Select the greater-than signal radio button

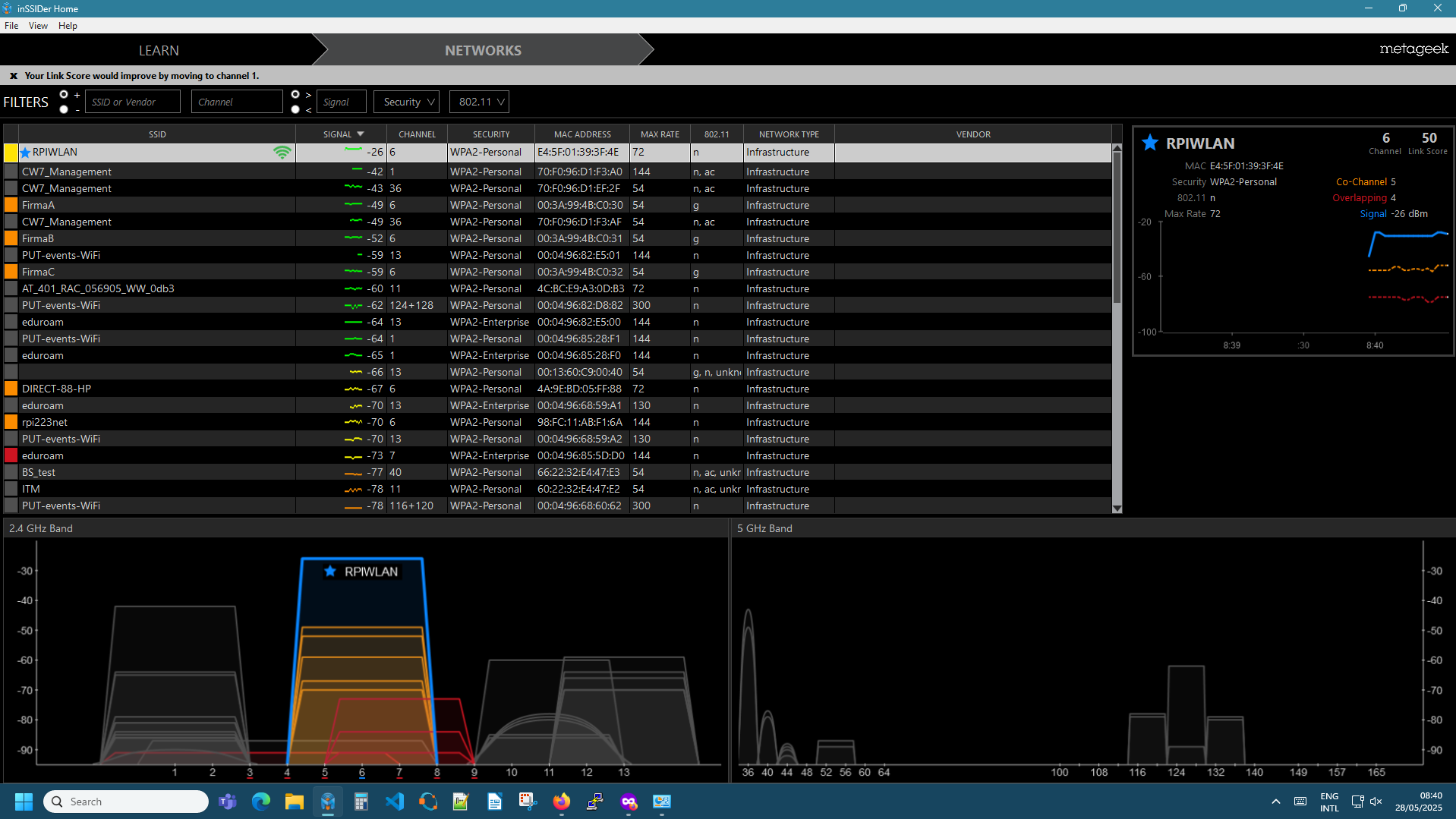point(295,95)
